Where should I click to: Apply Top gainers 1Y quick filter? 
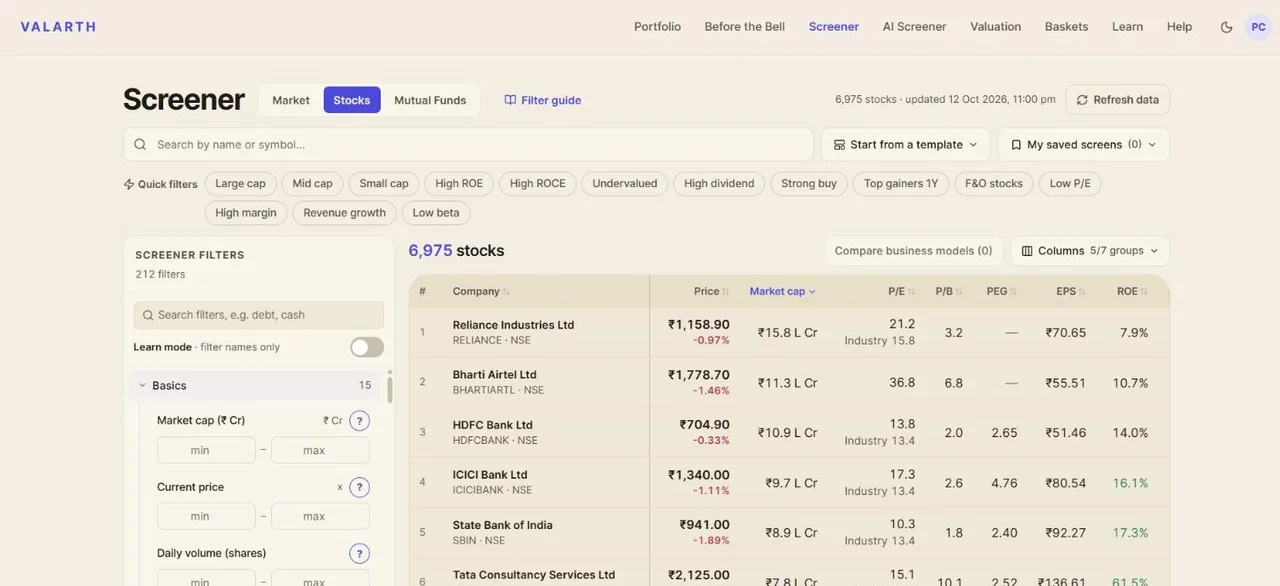(901, 184)
